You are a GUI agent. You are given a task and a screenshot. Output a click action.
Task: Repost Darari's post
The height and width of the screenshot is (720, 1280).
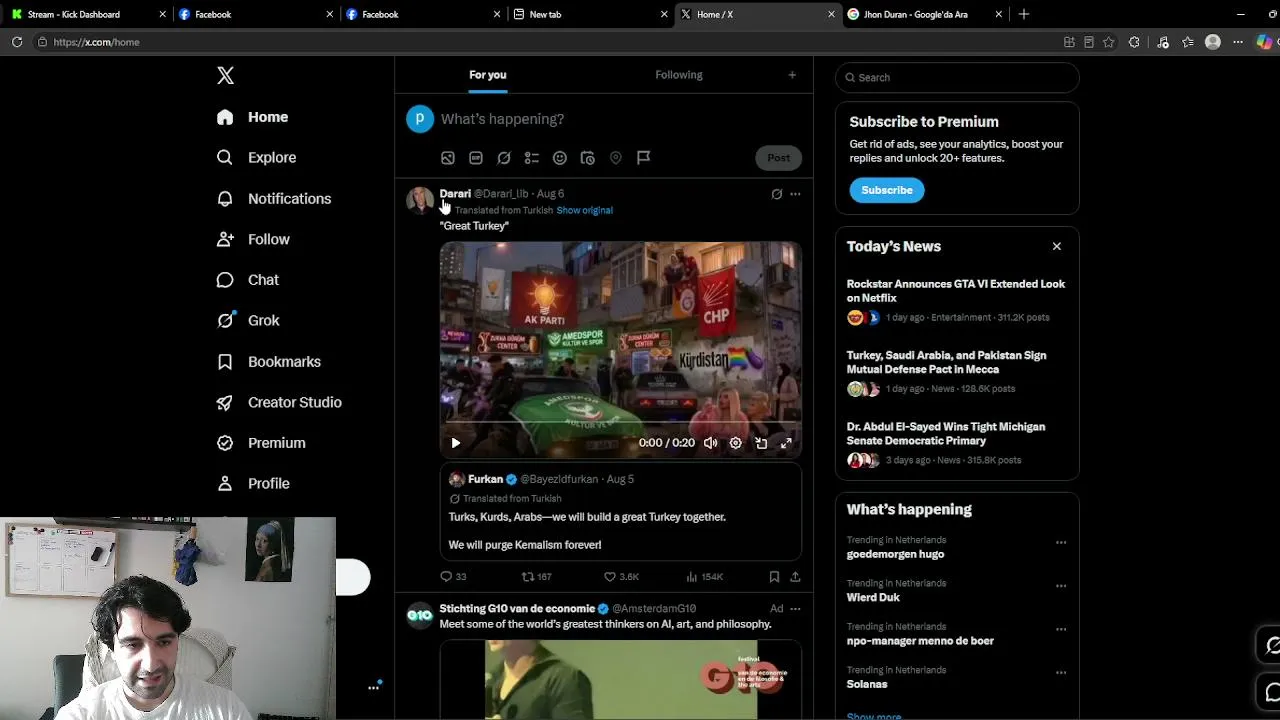pos(537,577)
